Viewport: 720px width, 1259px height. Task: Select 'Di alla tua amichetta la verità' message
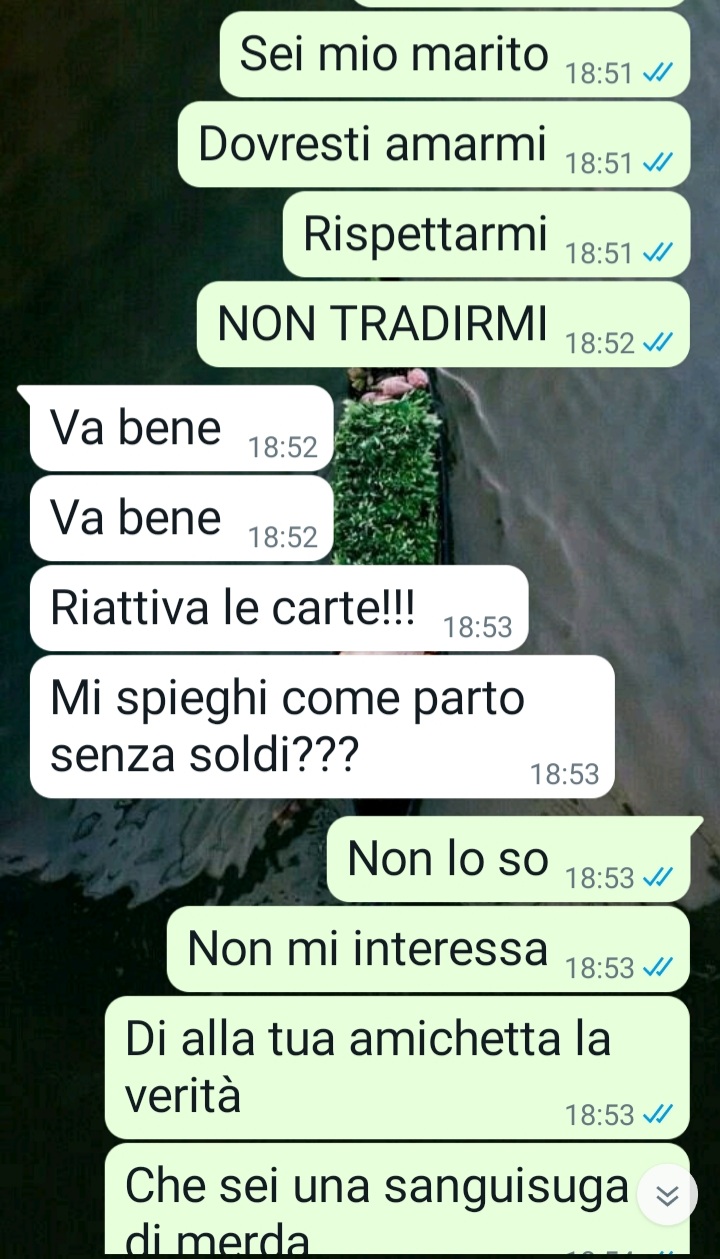click(x=398, y=1068)
